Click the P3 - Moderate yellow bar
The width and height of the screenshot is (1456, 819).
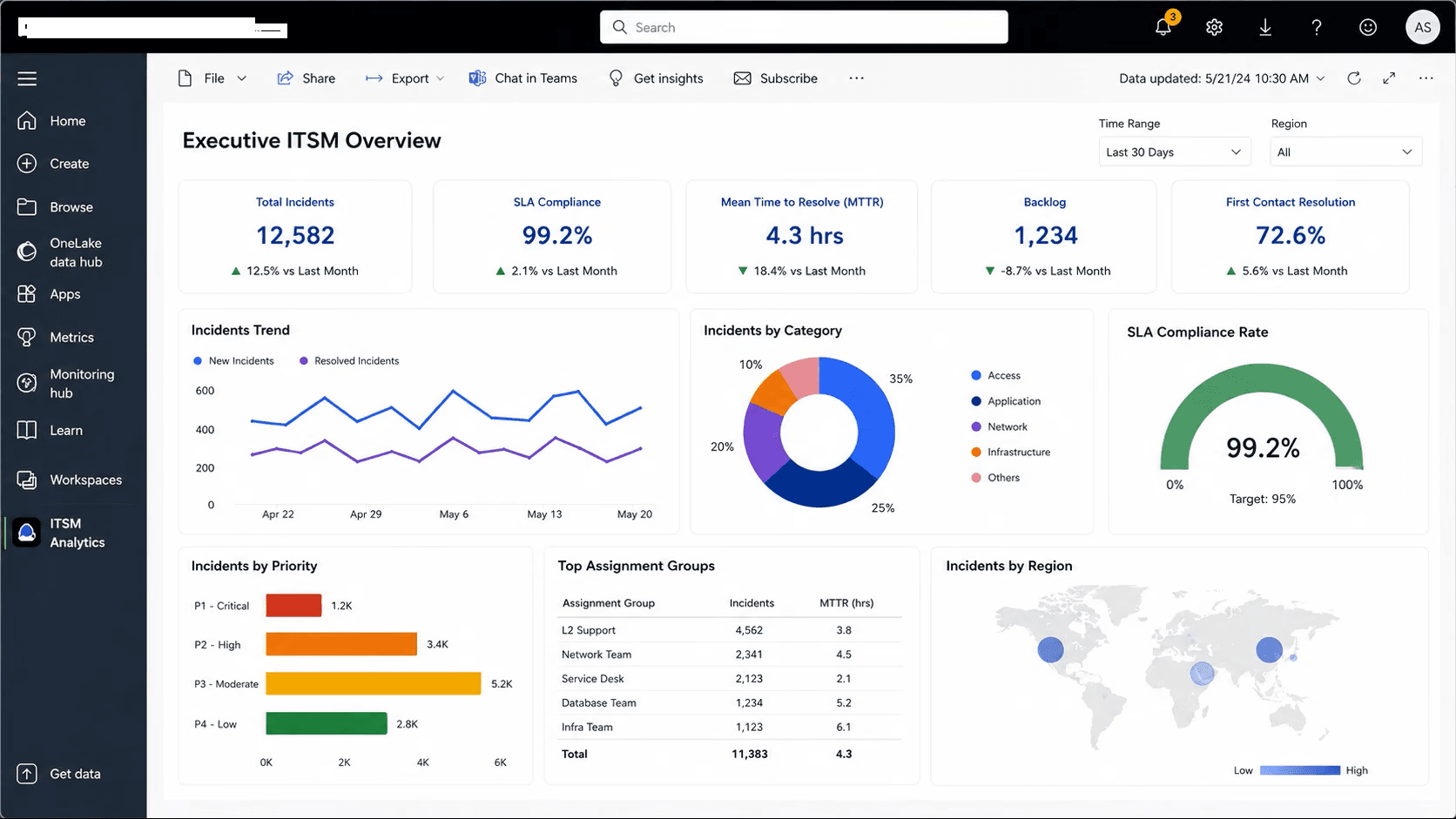[x=374, y=683]
